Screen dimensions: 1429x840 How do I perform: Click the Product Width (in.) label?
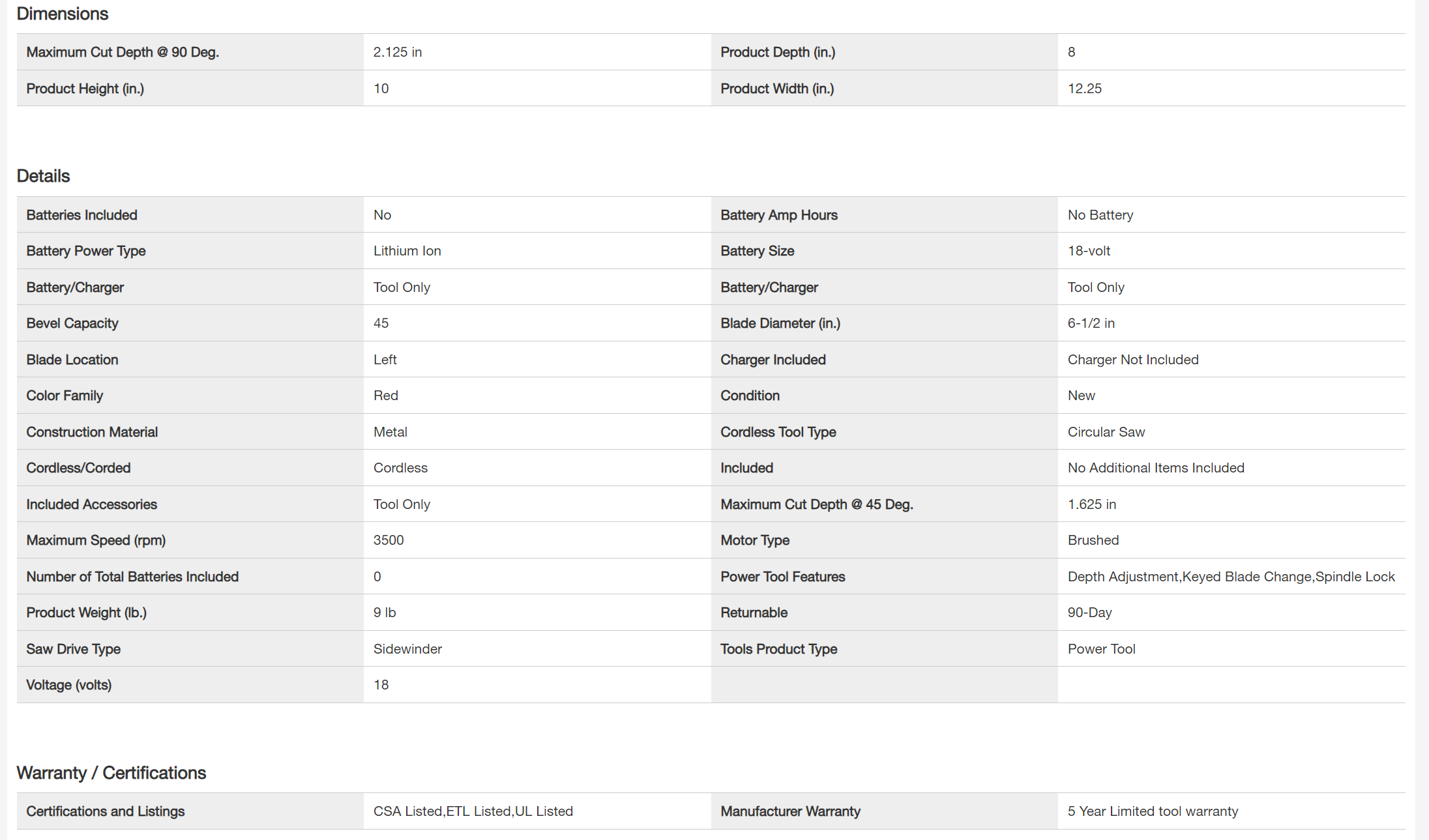click(x=777, y=89)
